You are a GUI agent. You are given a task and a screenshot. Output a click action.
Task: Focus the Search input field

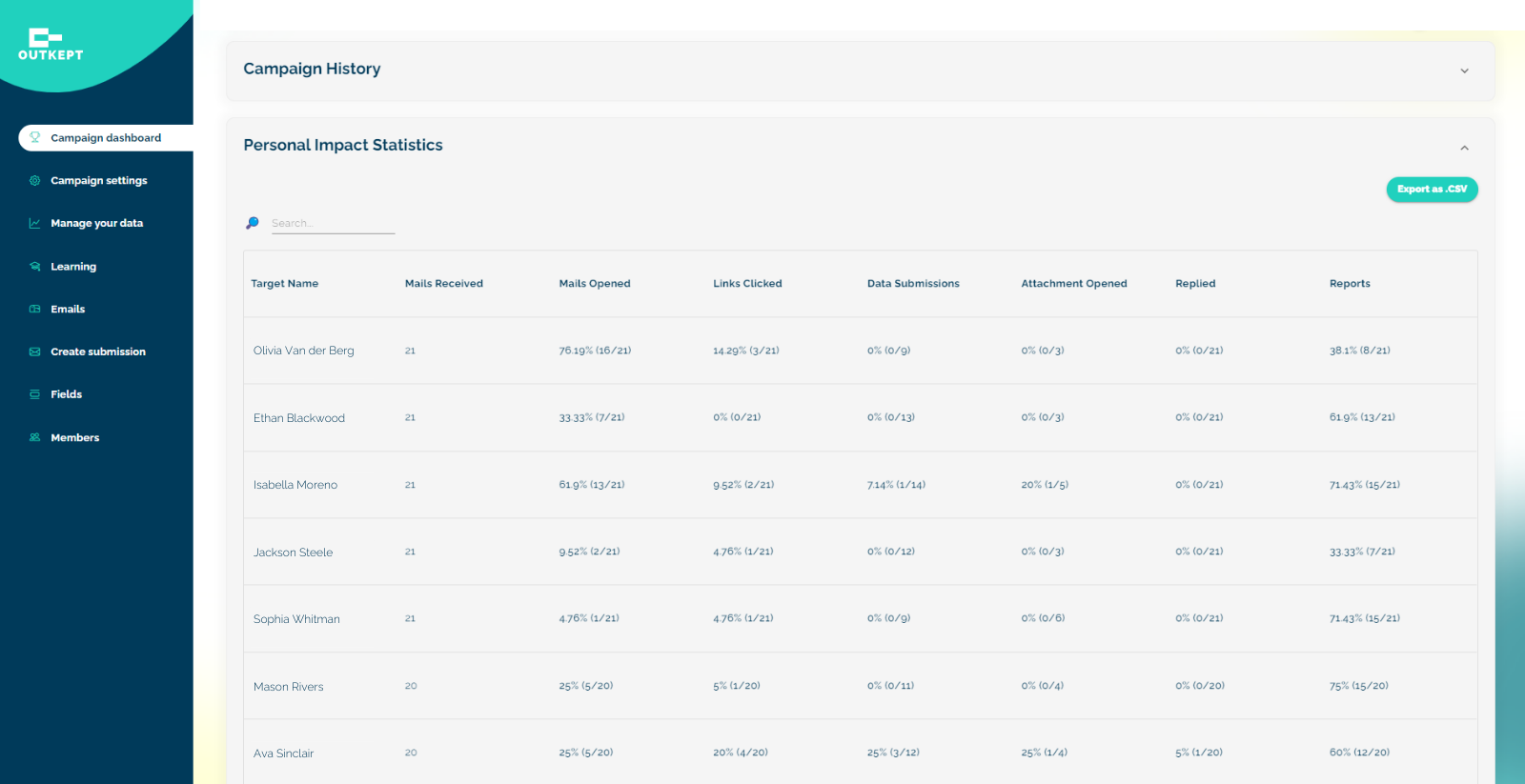pos(333,224)
